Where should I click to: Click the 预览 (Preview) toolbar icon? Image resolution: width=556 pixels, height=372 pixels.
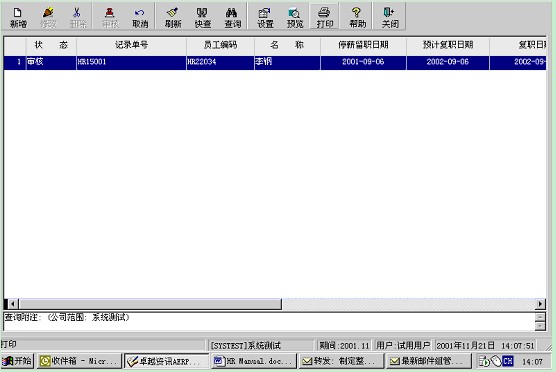click(295, 17)
